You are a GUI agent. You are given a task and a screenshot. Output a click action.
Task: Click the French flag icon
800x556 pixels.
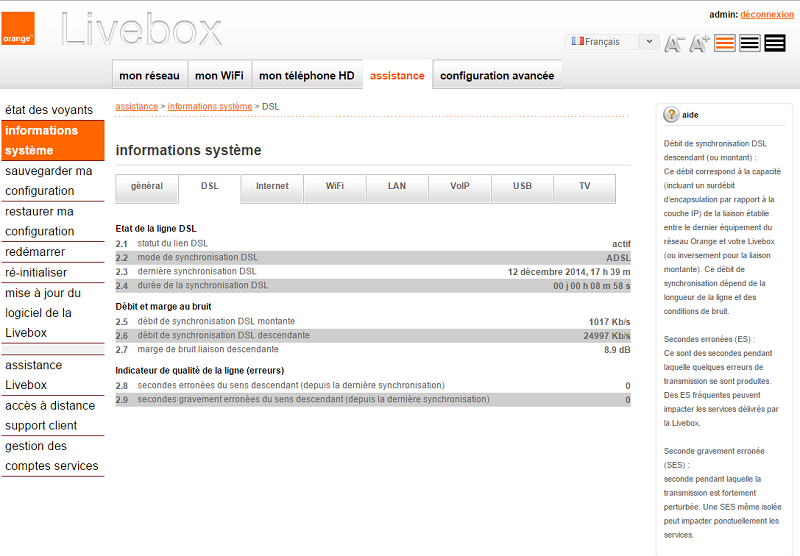pos(578,41)
